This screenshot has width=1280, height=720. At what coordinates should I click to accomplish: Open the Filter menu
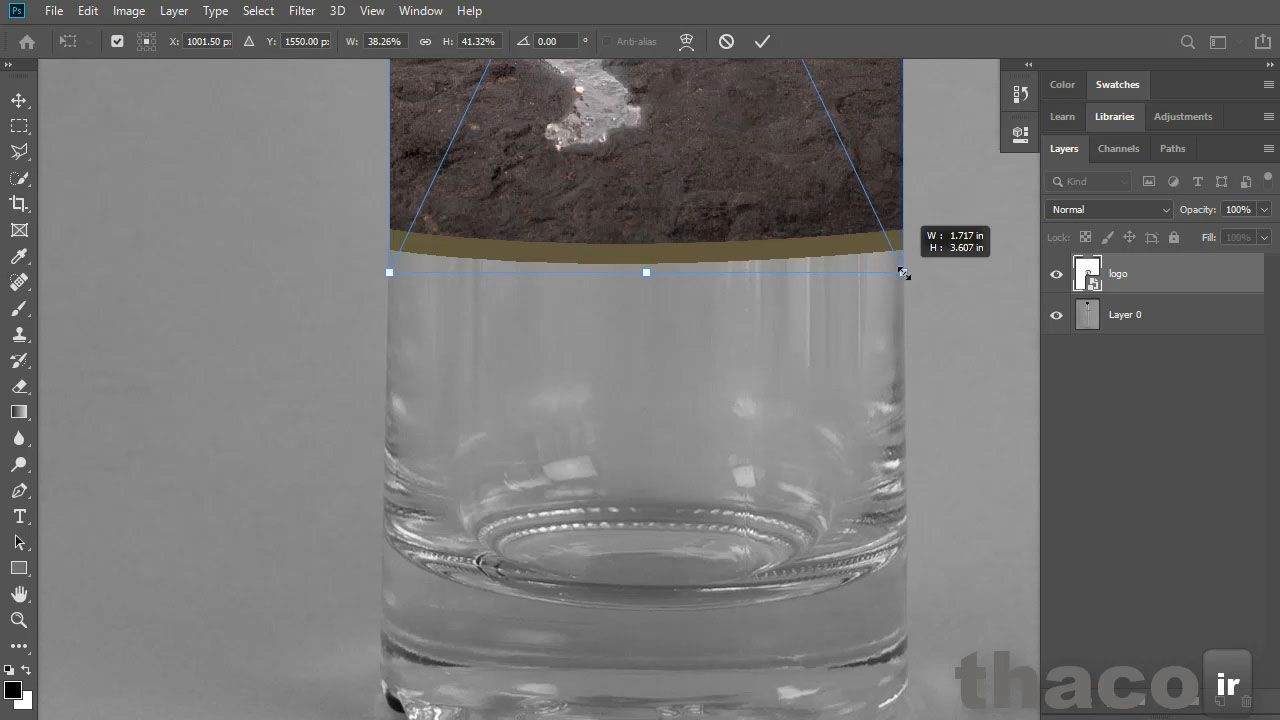(x=302, y=11)
